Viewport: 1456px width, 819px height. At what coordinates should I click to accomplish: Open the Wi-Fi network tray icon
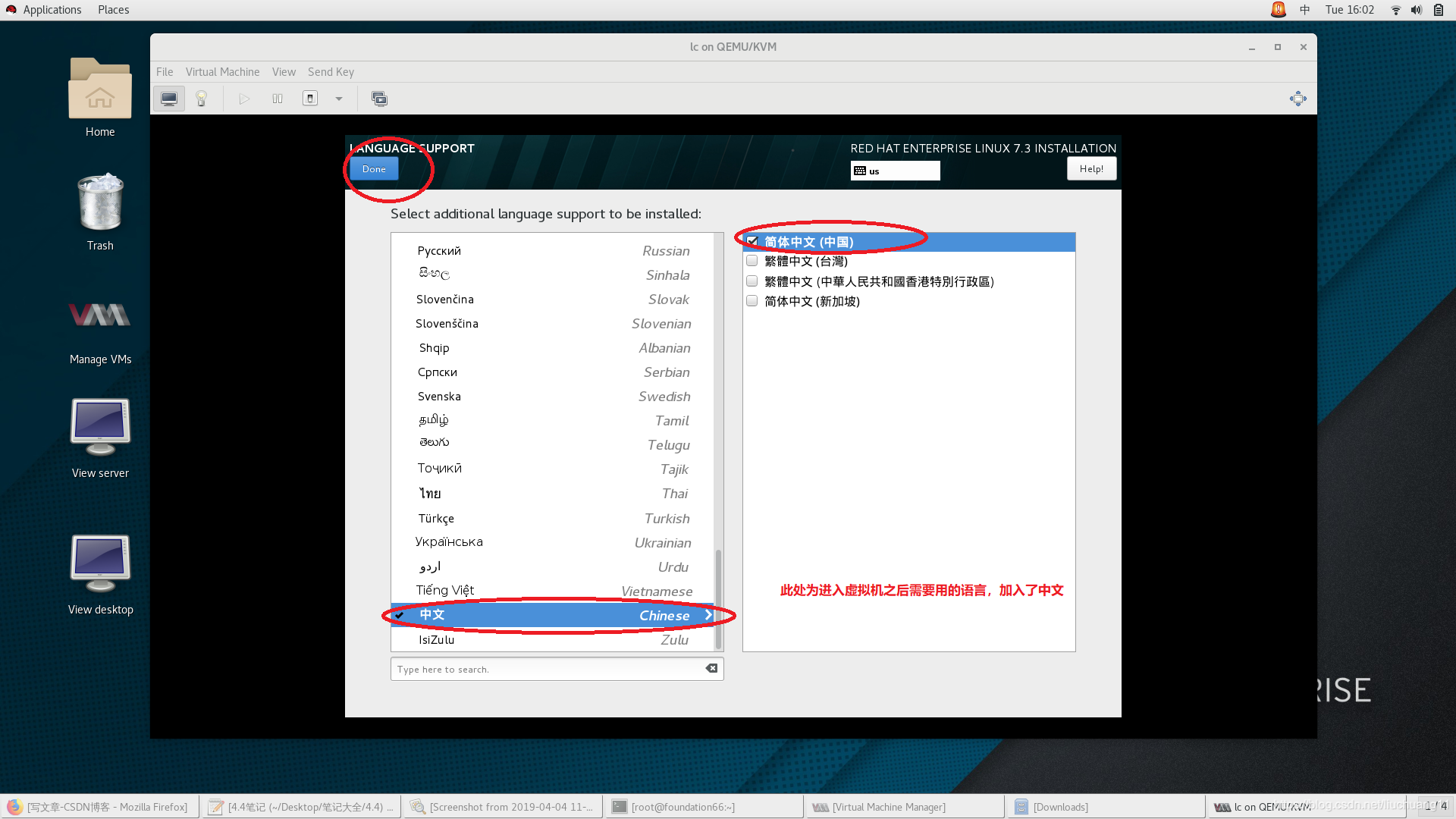click(1395, 10)
